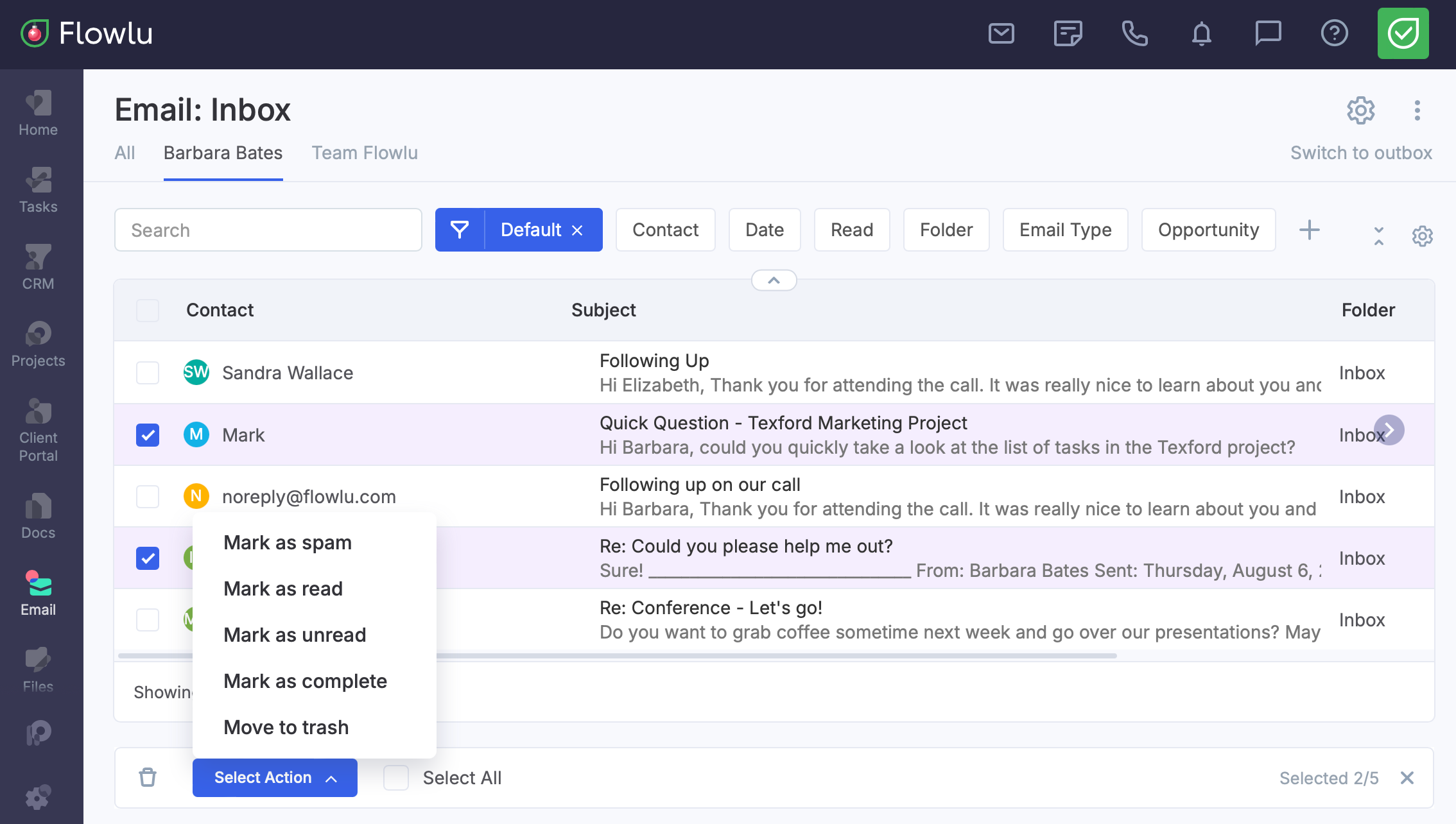Viewport: 1456px width, 824px height.
Task: Click the green checkmark profile button
Action: 1403,33
